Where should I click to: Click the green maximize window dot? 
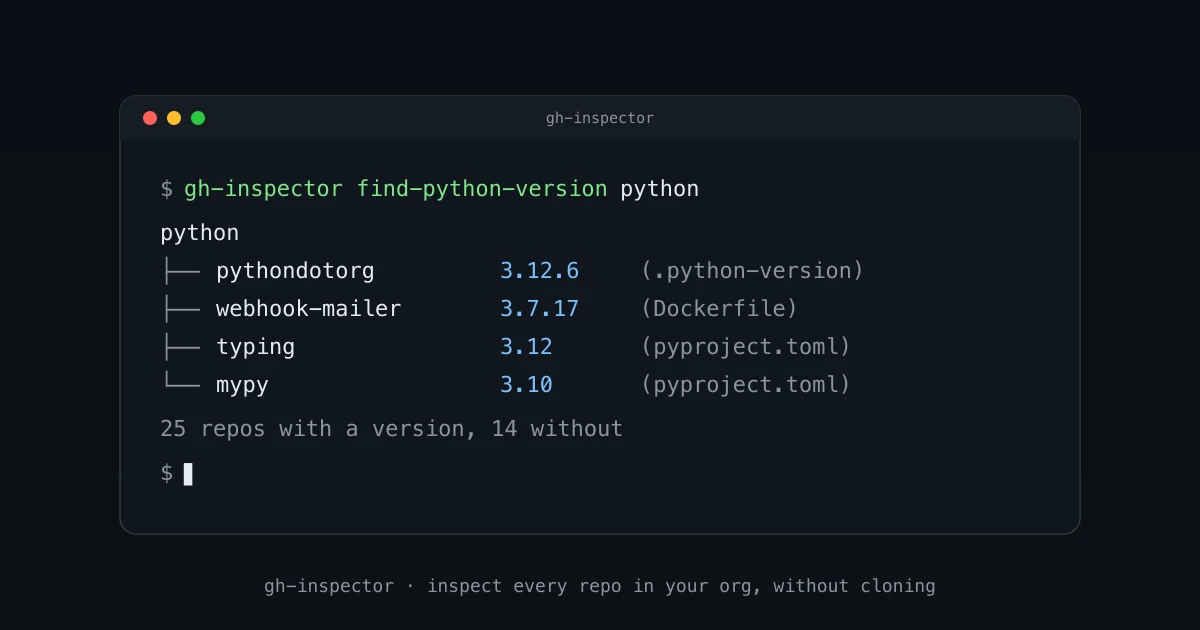pyautogui.click(x=198, y=118)
